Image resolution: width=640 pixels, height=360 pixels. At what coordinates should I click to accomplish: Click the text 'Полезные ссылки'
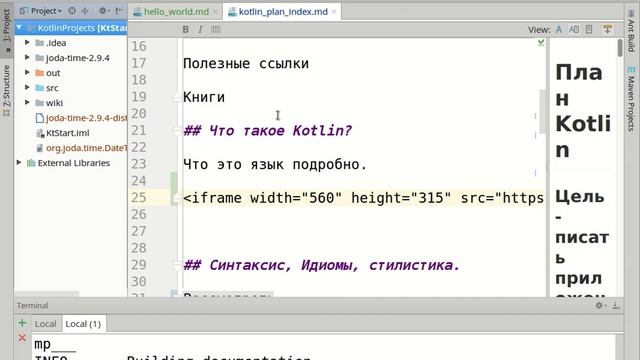246,64
